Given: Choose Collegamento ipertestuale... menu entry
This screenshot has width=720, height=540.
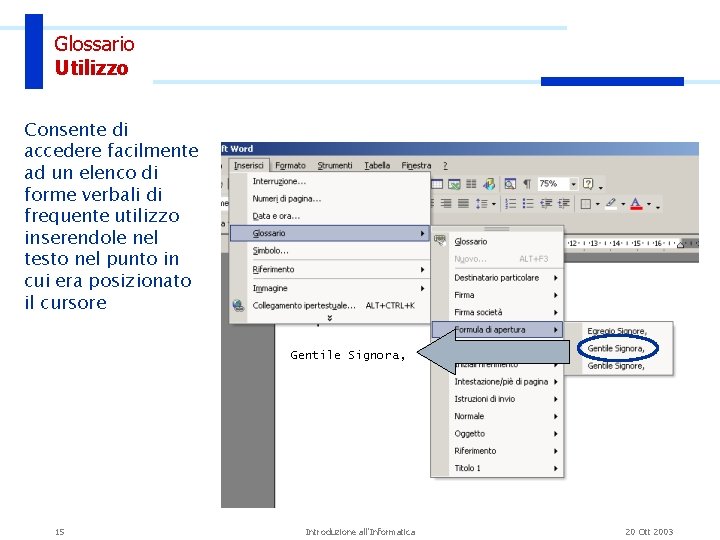Looking at the screenshot, I should click(330, 305).
